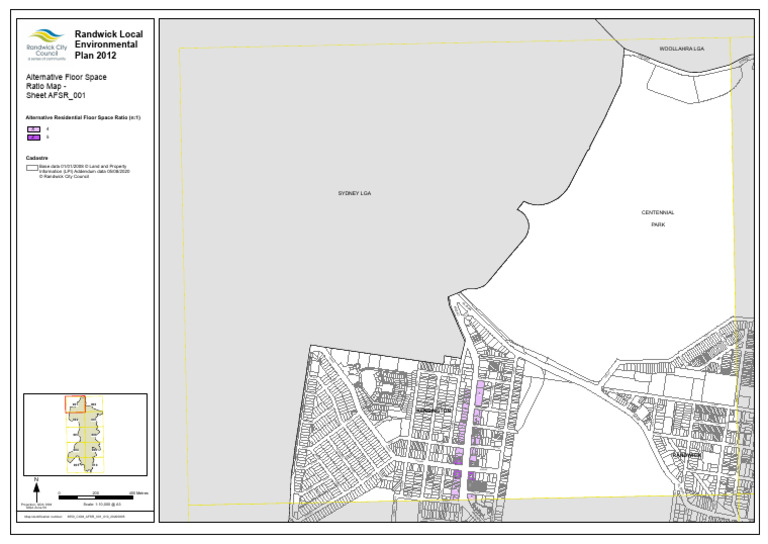Image resolution: width=768 pixels, height=544 pixels.
Task: Click the 'Randwick Local Environmental Plan 2012' title
Action: coord(109,45)
